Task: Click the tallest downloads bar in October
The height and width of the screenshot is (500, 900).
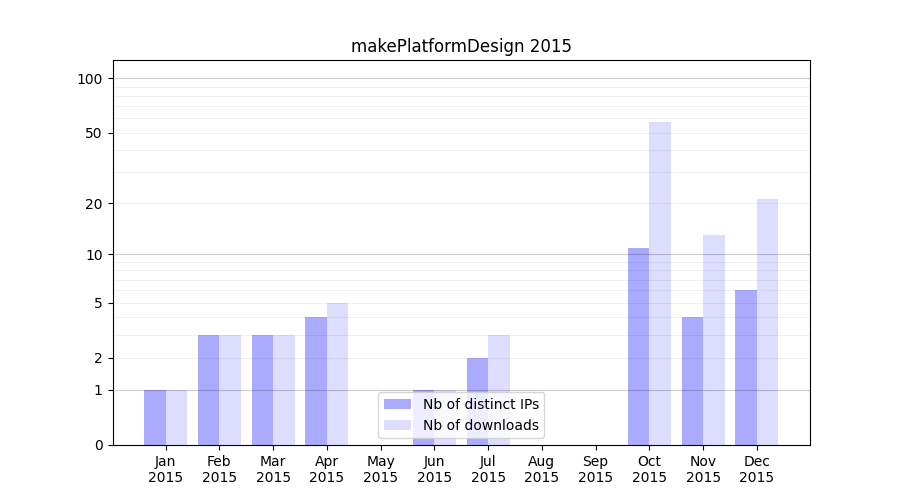Action: pos(660,283)
